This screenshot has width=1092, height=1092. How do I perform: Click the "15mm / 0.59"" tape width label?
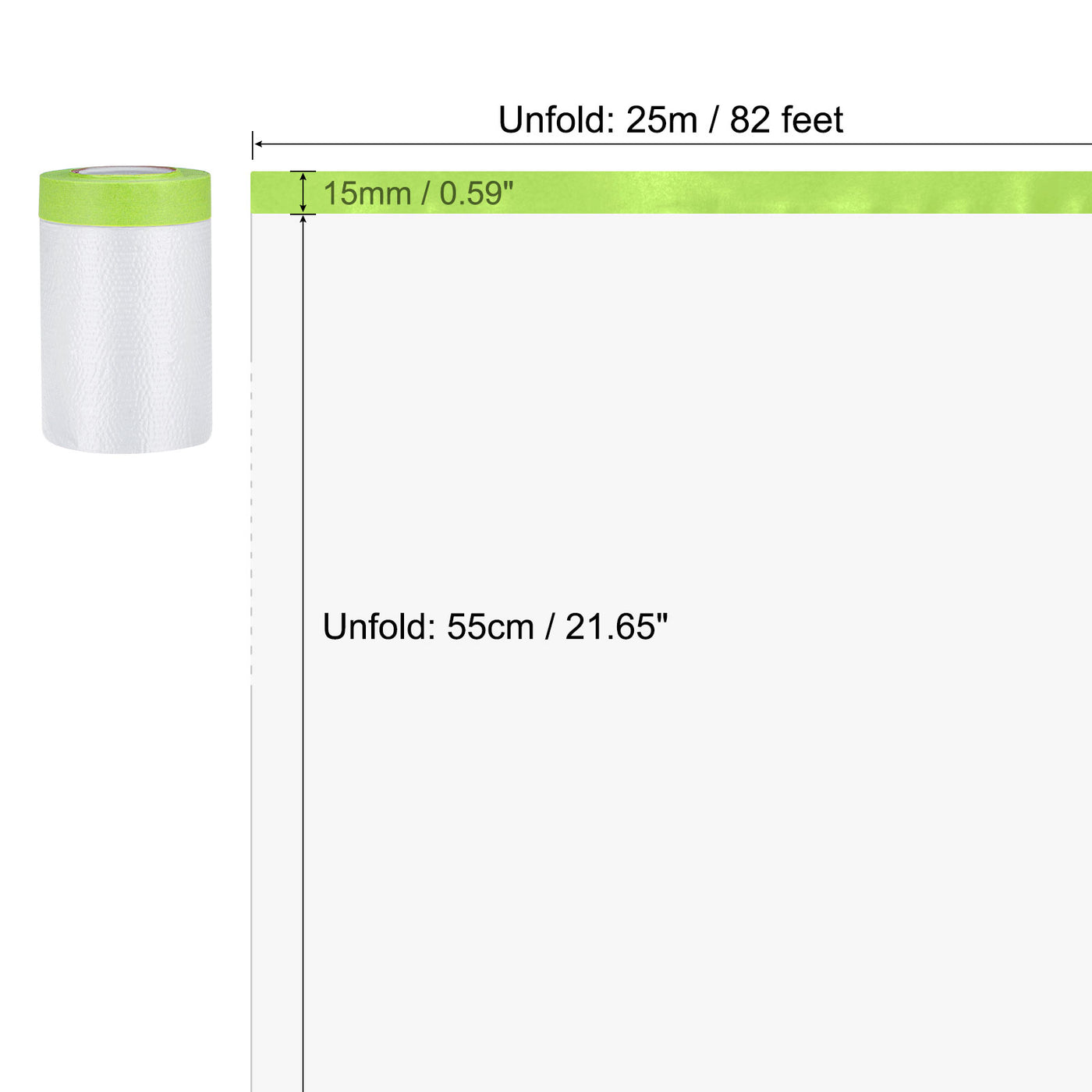[x=418, y=193]
